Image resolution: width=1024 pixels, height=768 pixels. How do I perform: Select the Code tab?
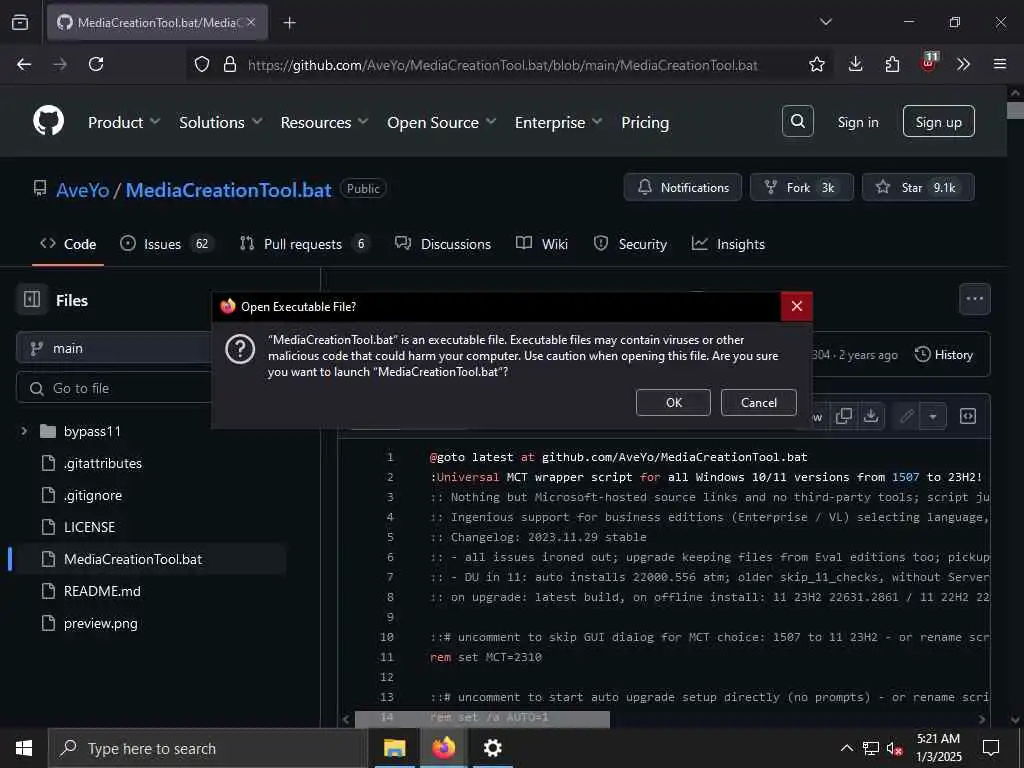pyautogui.click(x=68, y=244)
